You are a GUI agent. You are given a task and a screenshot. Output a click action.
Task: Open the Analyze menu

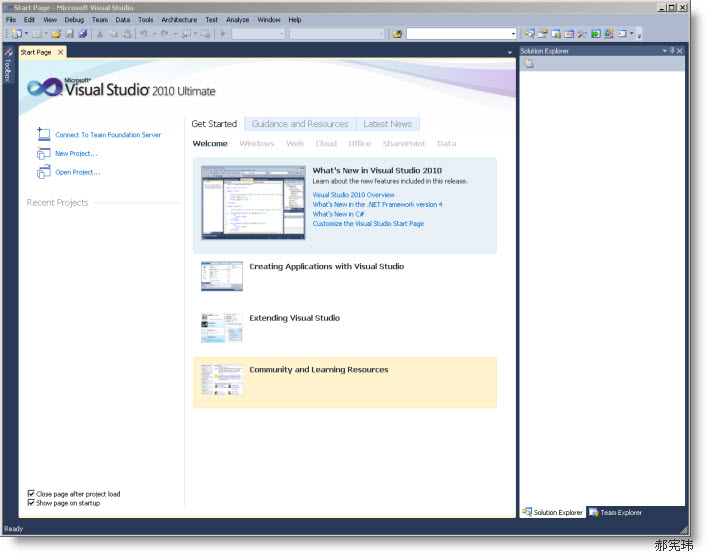coord(238,20)
